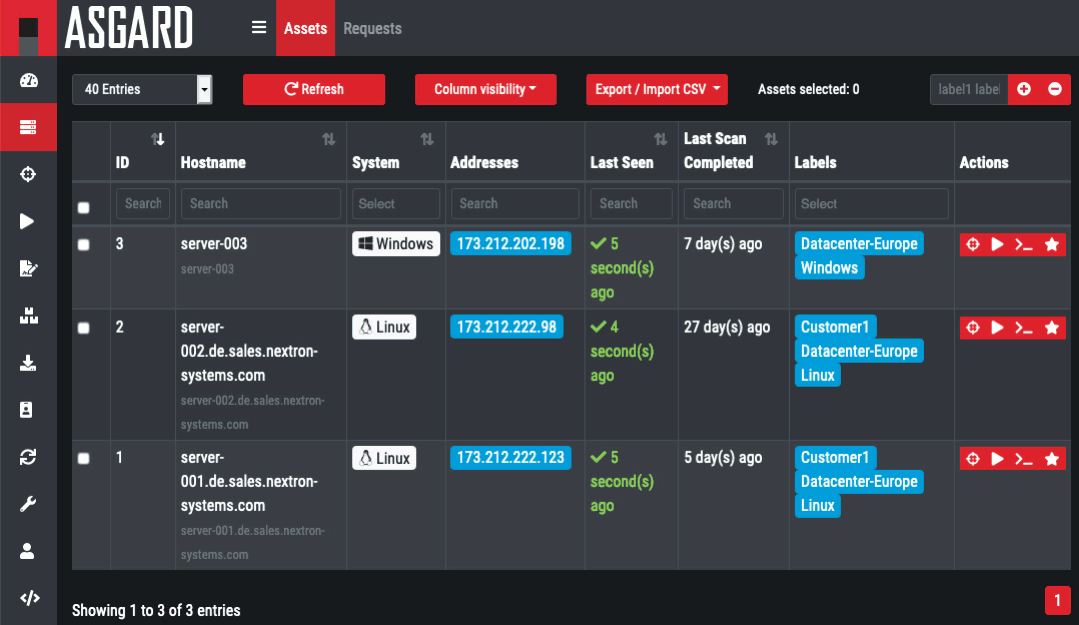Select the checkbox for asset ID 2
This screenshot has height=625, width=1079.
click(84, 328)
